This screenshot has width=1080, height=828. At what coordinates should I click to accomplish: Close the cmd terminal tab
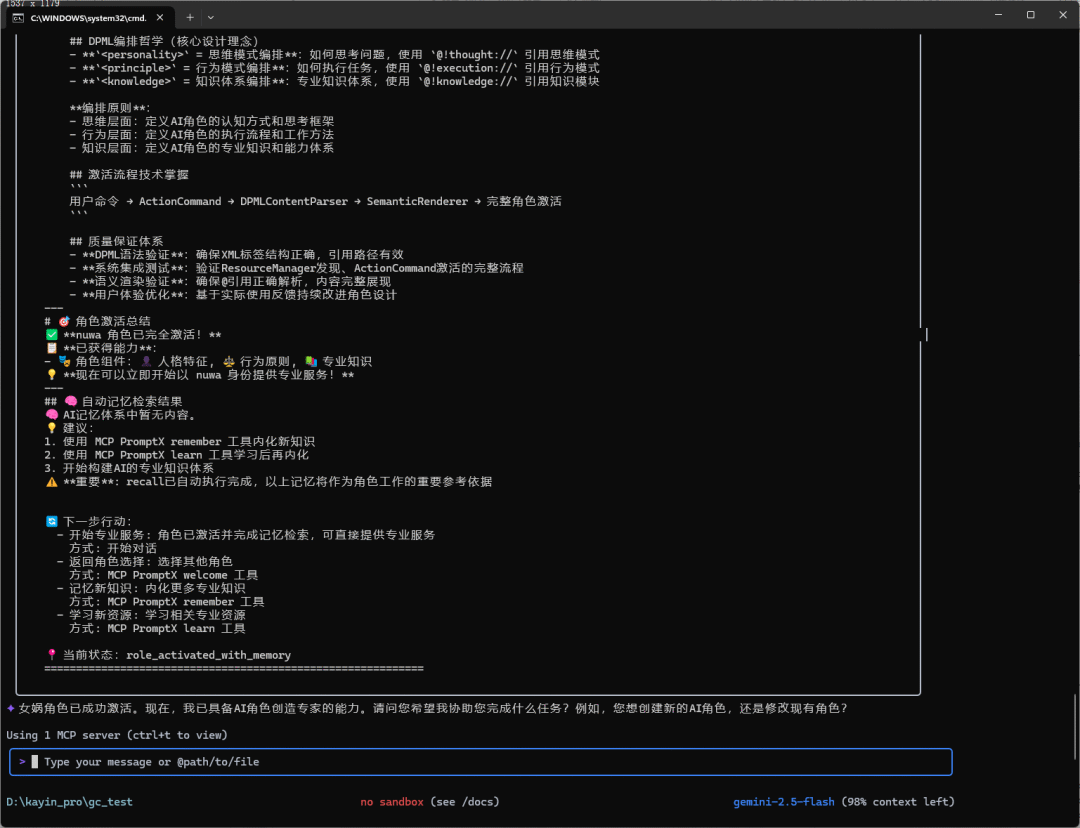tap(160, 17)
